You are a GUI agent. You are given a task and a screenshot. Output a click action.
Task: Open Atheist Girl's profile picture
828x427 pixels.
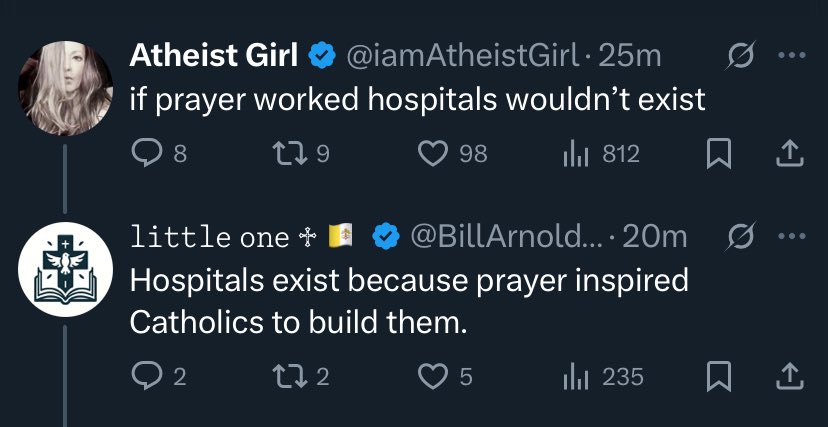click(66, 88)
